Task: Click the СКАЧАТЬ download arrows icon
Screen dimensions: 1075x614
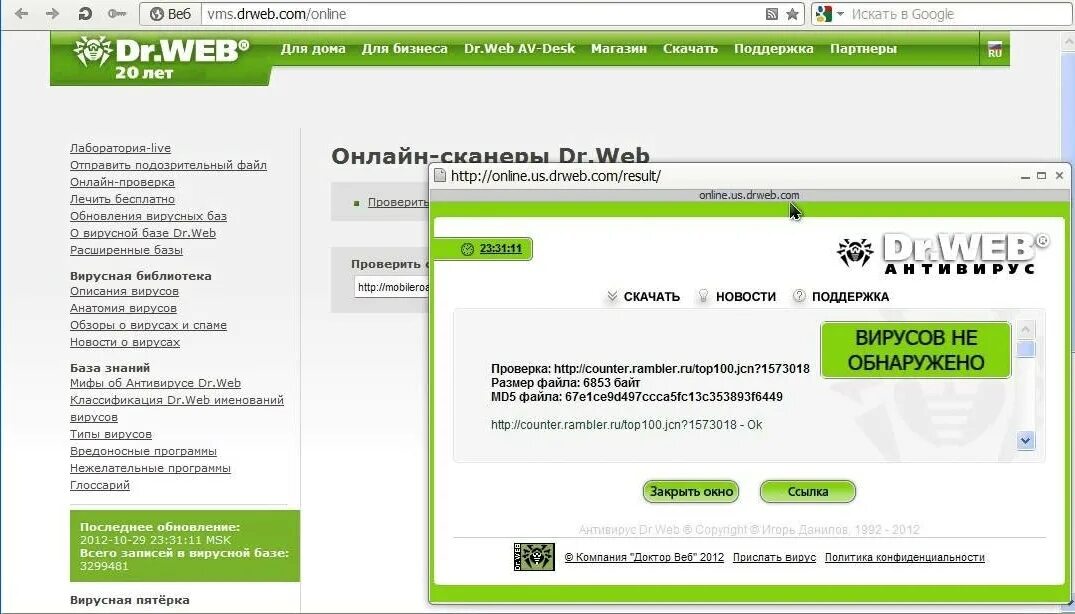Action: coord(612,297)
